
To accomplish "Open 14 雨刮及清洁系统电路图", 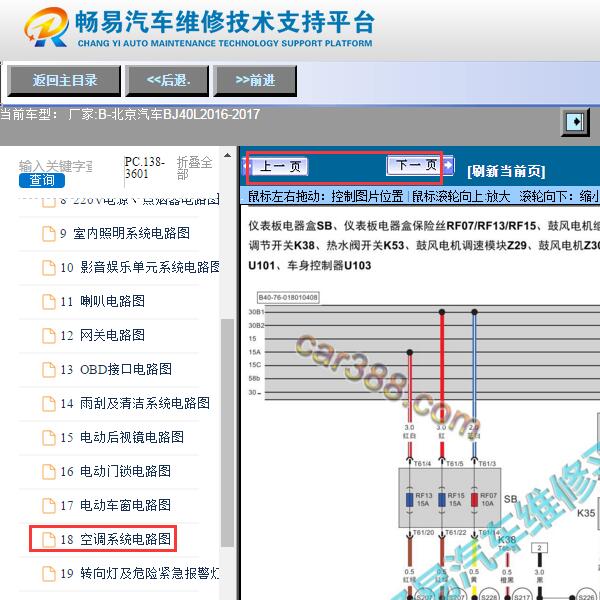I will point(135,403).
